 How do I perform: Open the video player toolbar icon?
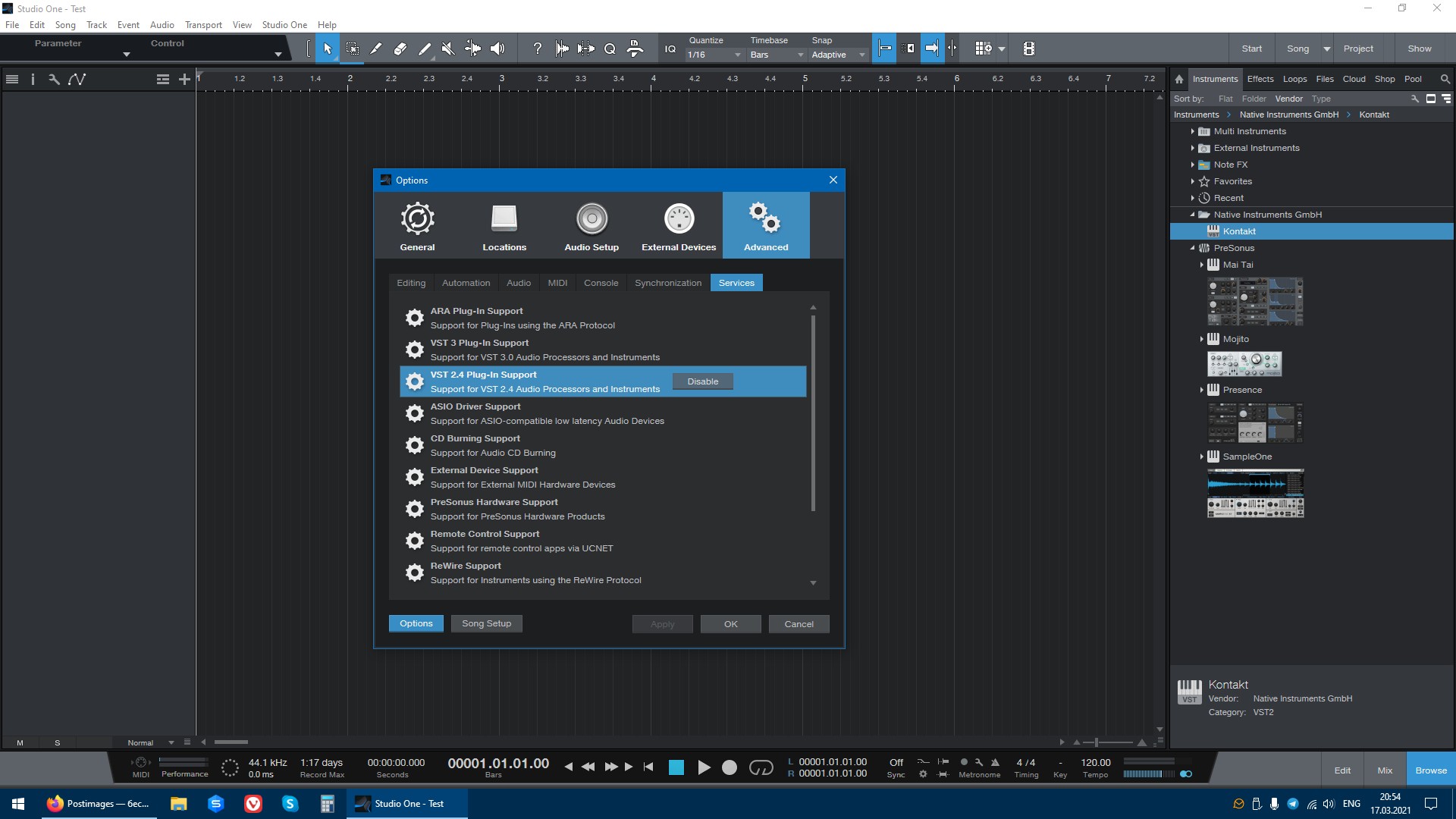point(1029,49)
